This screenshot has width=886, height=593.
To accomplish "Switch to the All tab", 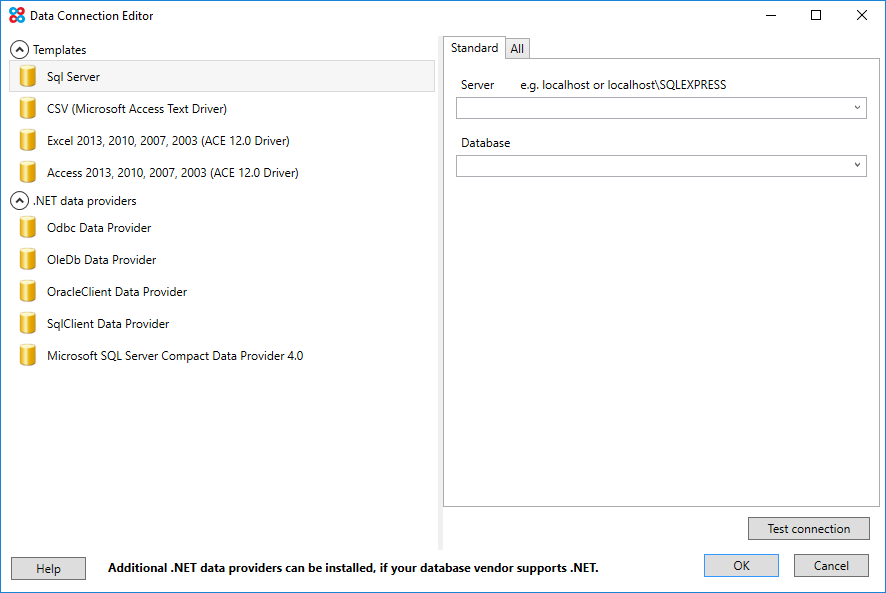I will click(x=517, y=48).
